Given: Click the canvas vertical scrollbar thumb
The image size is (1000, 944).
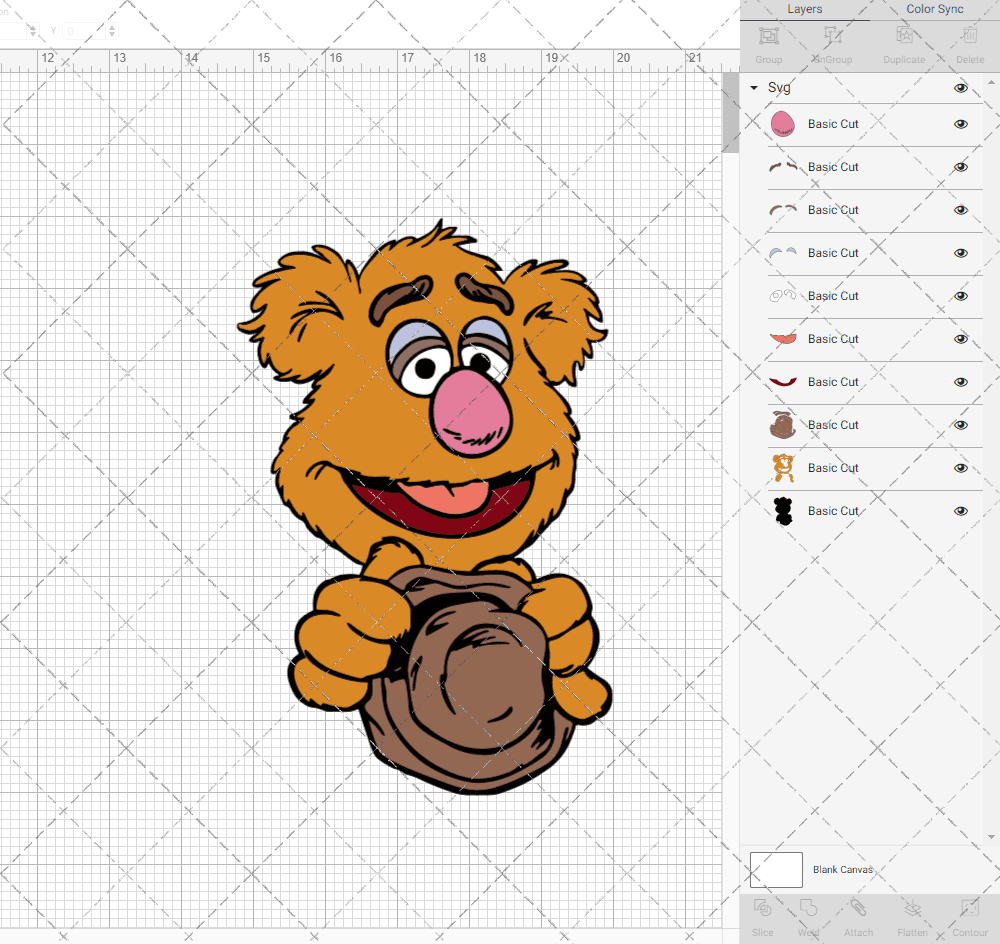Looking at the screenshot, I should 730,112.
